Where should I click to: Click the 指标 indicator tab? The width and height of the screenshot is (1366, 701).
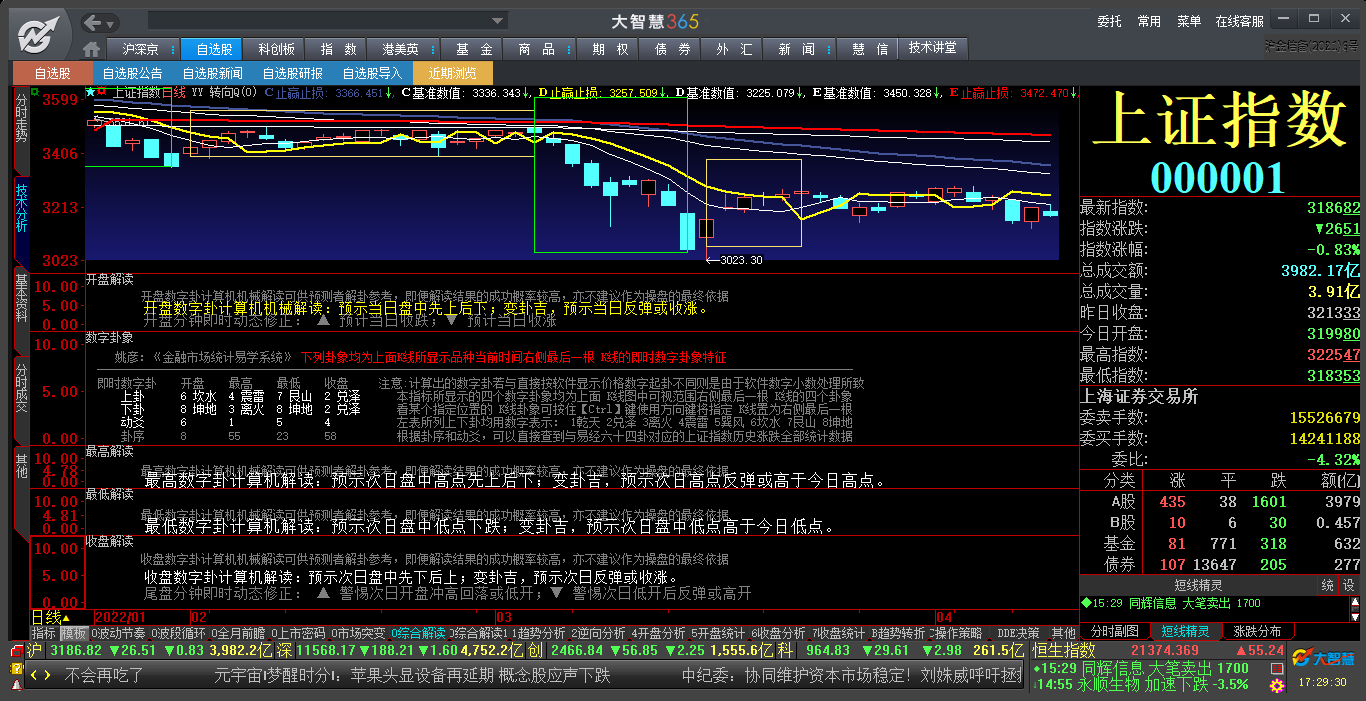pyautogui.click(x=43, y=633)
